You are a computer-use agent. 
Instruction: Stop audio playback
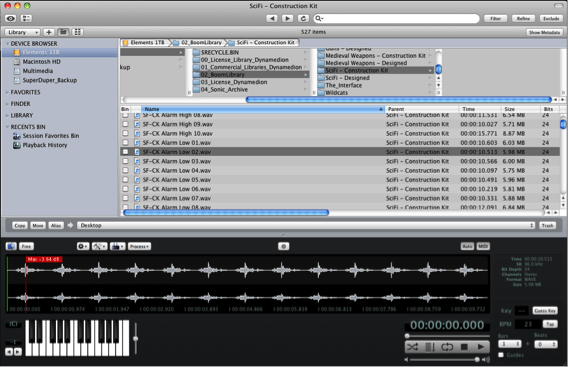pos(464,347)
